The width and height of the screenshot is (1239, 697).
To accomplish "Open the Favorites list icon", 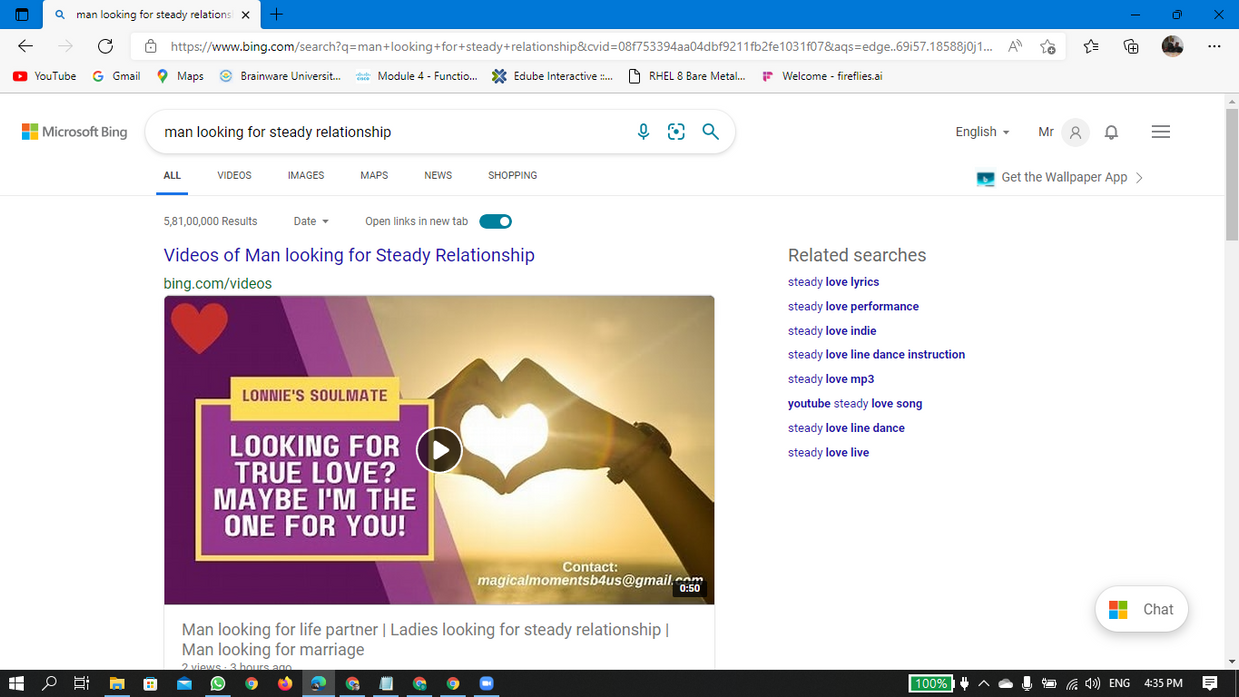I will (x=1091, y=46).
